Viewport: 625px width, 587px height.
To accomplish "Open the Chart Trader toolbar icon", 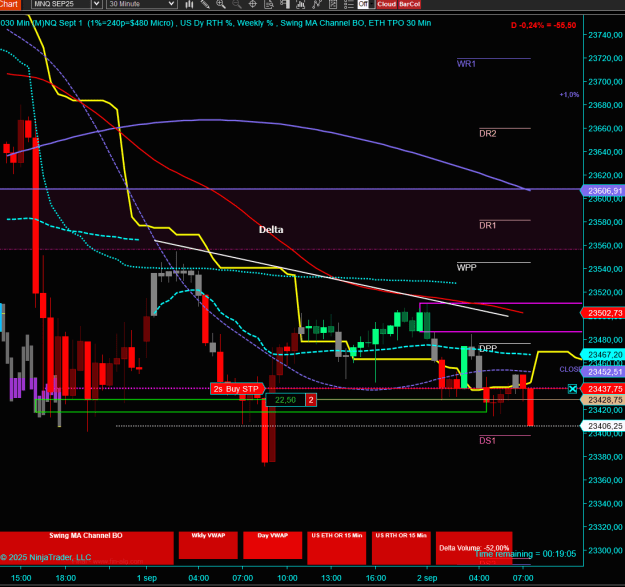I will coord(285,4).
